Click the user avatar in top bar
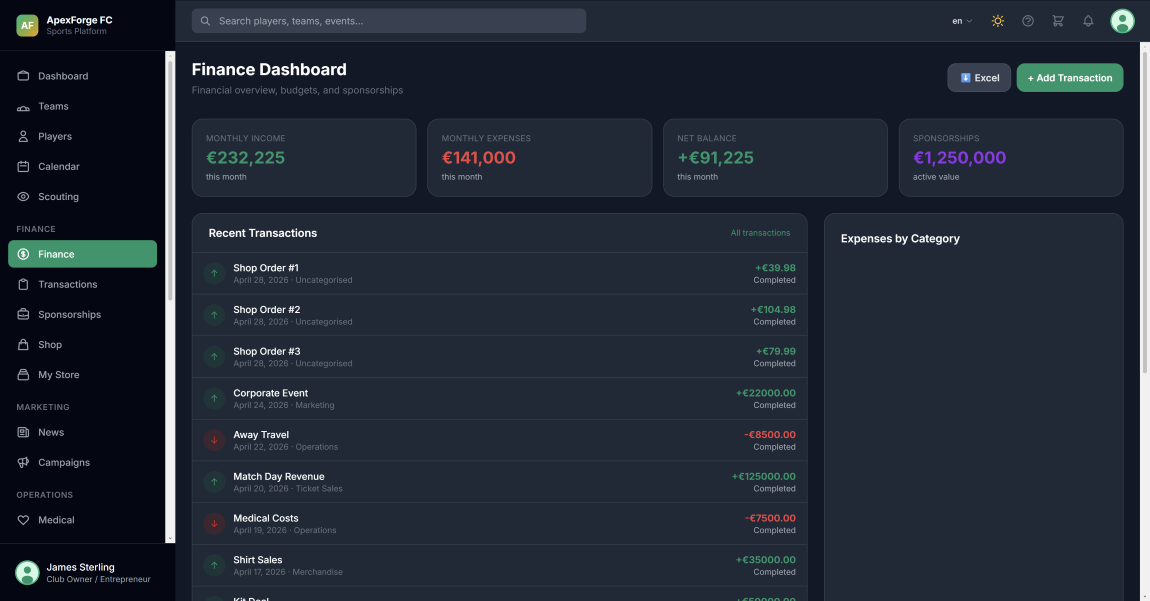 point(1122,21)
